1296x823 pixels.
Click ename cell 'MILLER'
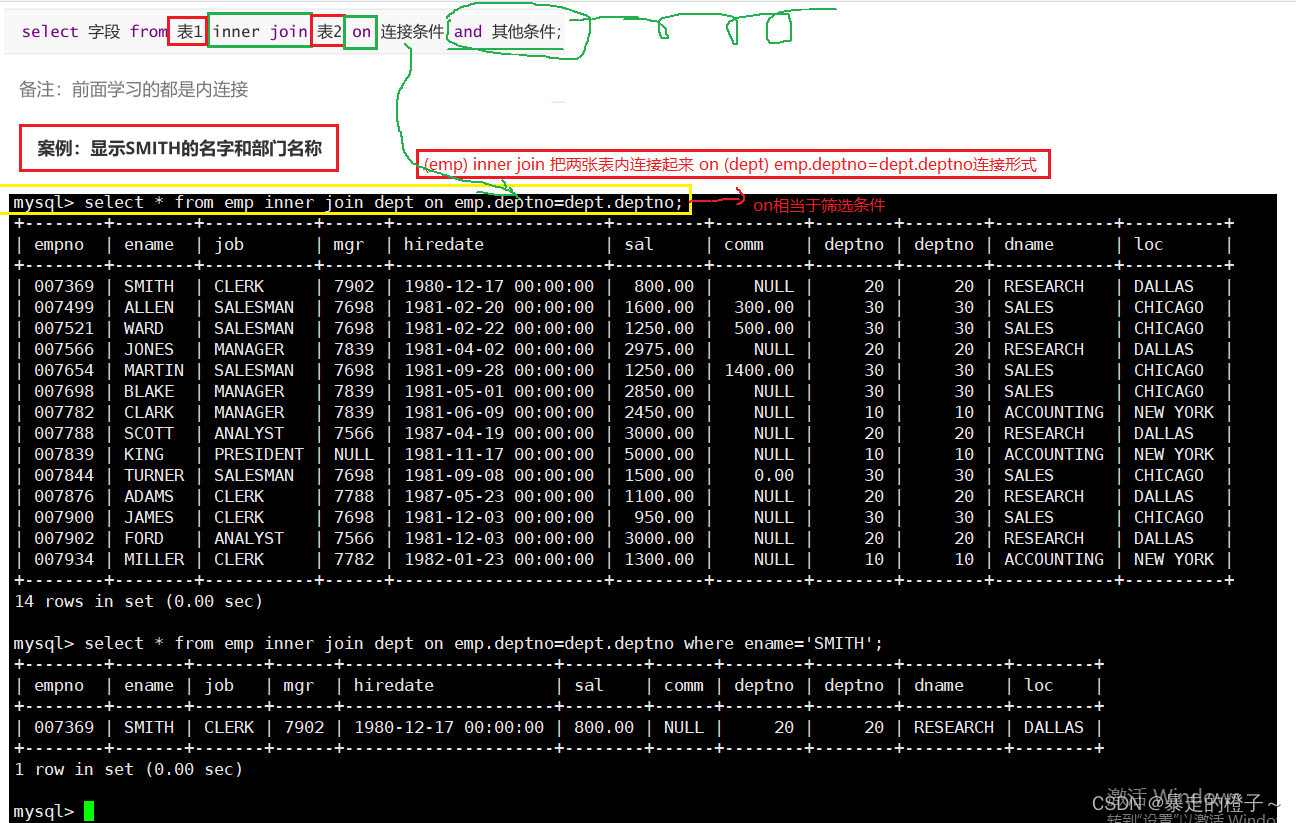(x=154, y=559)
